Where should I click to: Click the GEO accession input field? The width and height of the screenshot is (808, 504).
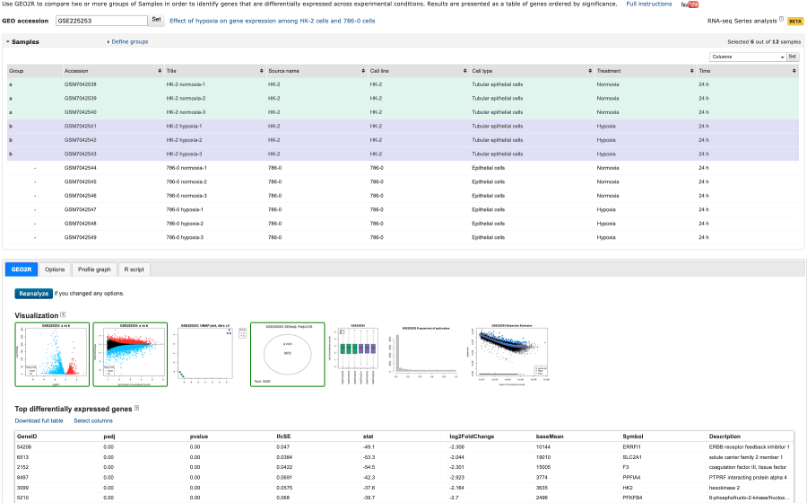(102, 21)
